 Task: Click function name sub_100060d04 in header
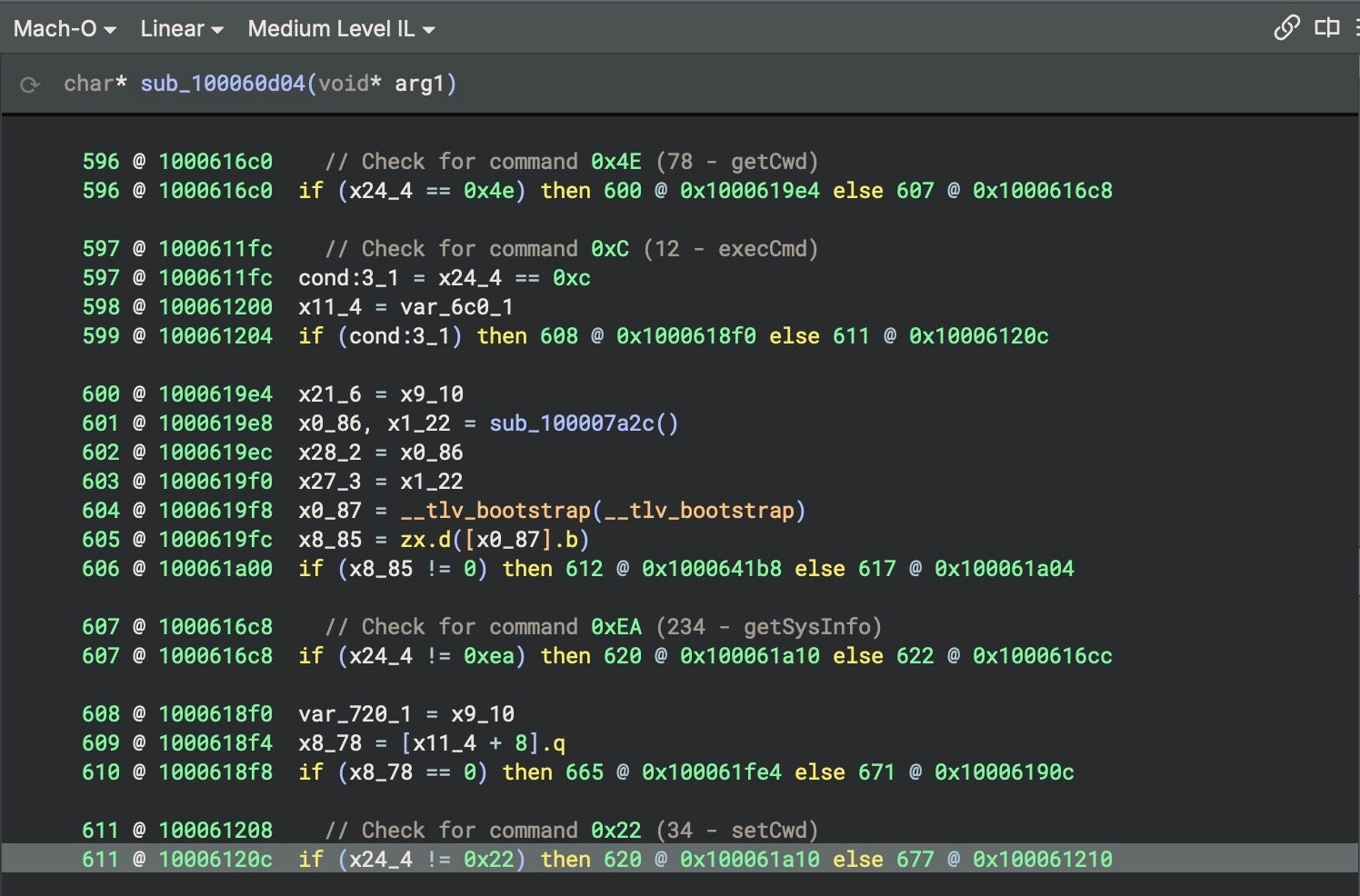[223, 84]
